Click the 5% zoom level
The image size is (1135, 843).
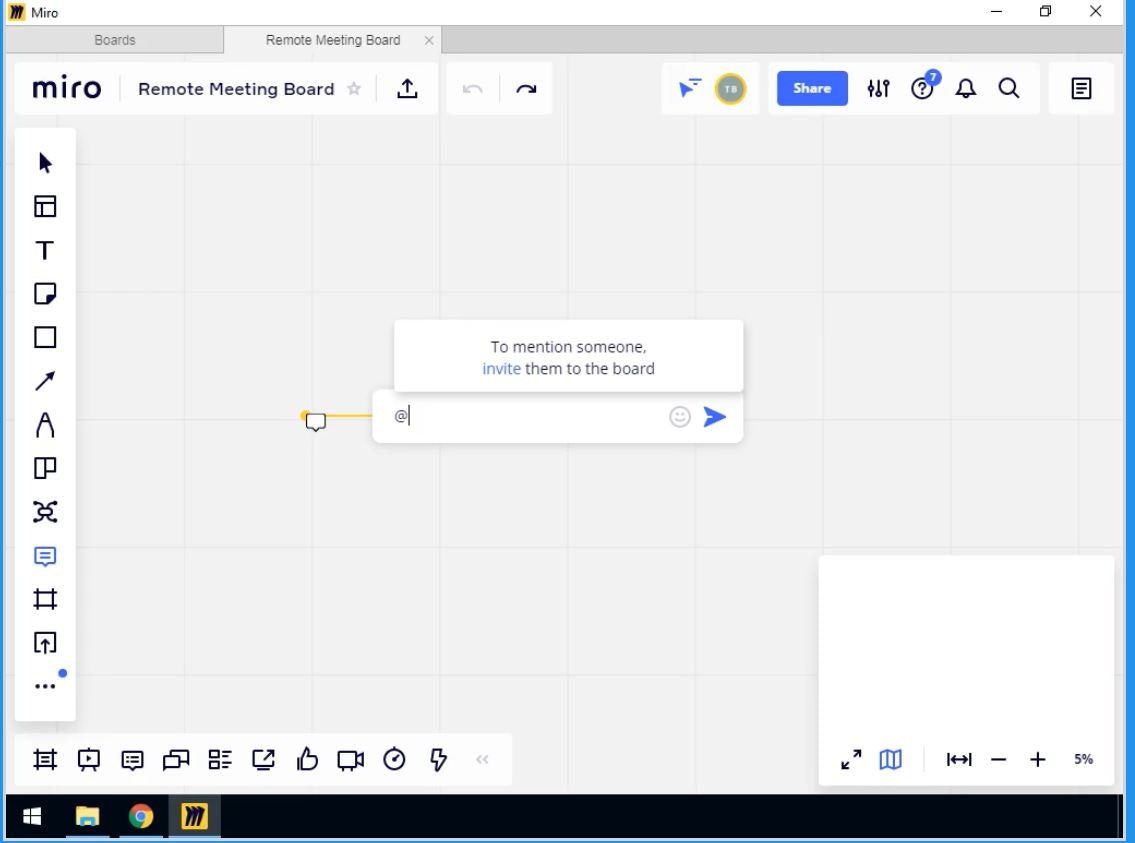tap(1084, 759)
